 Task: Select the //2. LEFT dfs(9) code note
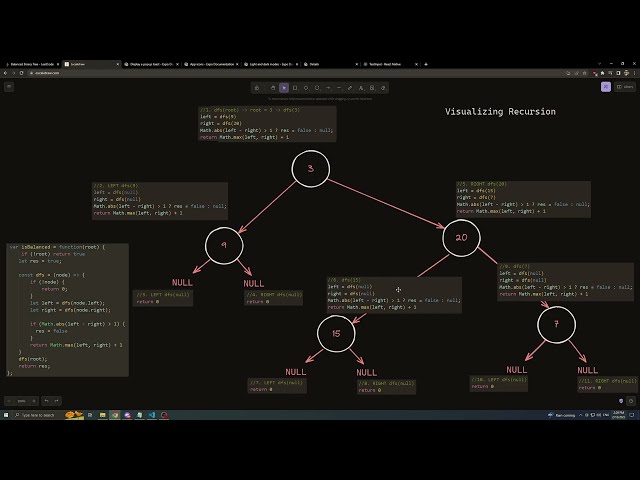click(160, 201)
